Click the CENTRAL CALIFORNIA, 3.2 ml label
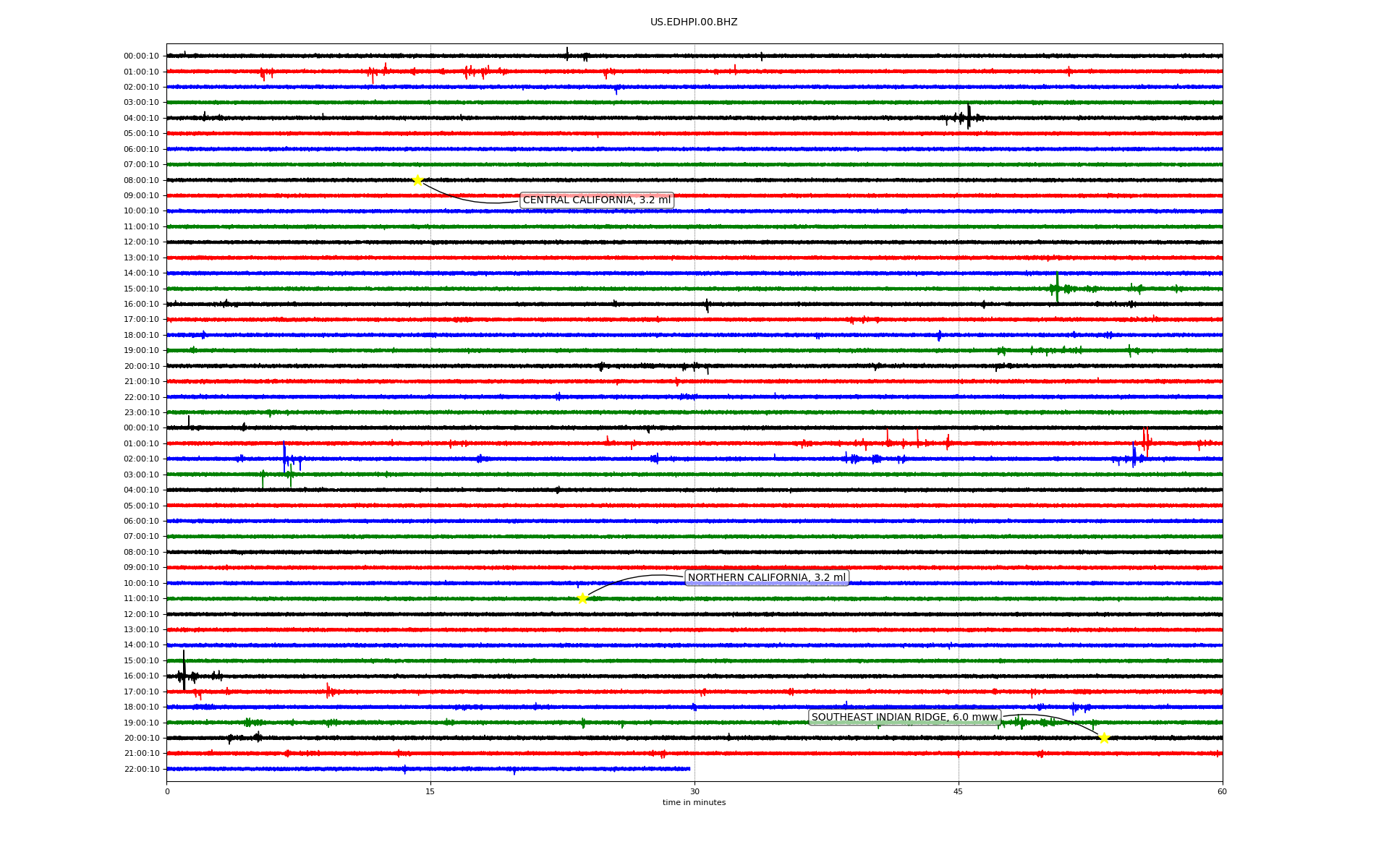The width and height of the screenshot is (1389, 868). coord(596,200)
